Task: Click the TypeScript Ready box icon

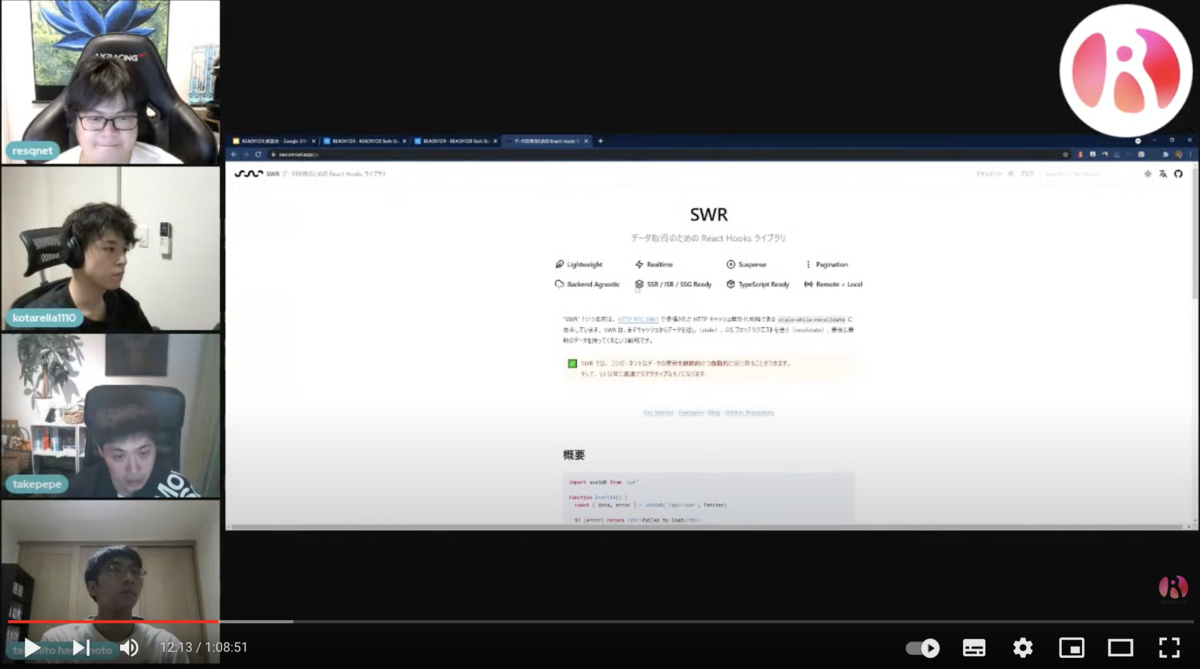Action: point(731,284)
